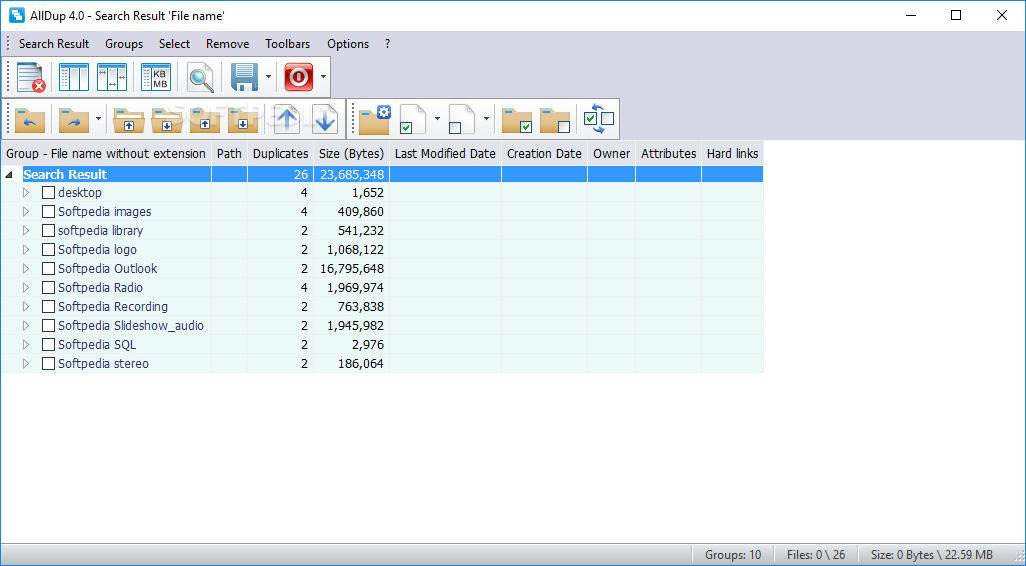Click the 16,795,648 size cell

[x=351, y=268]
